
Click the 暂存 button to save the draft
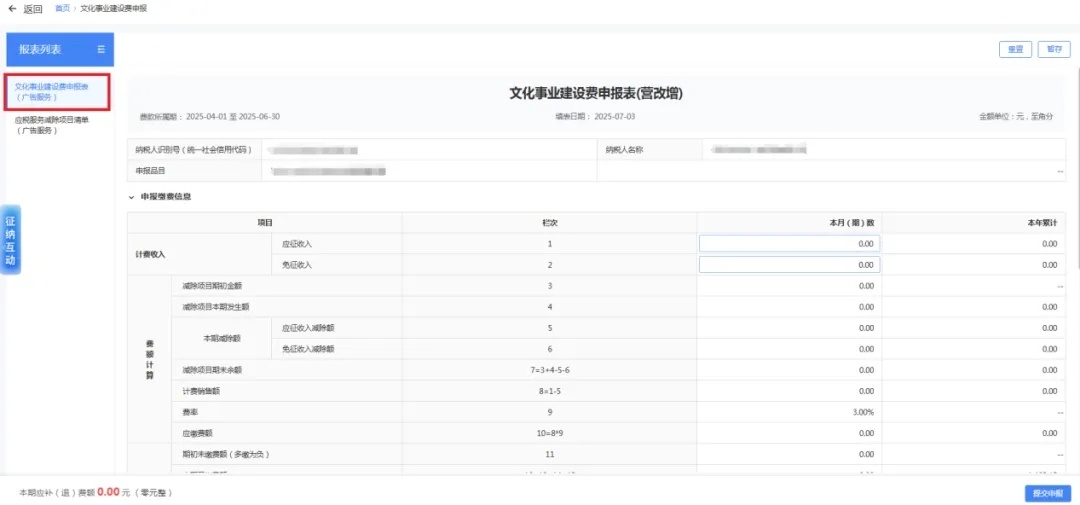[1054, 49]
